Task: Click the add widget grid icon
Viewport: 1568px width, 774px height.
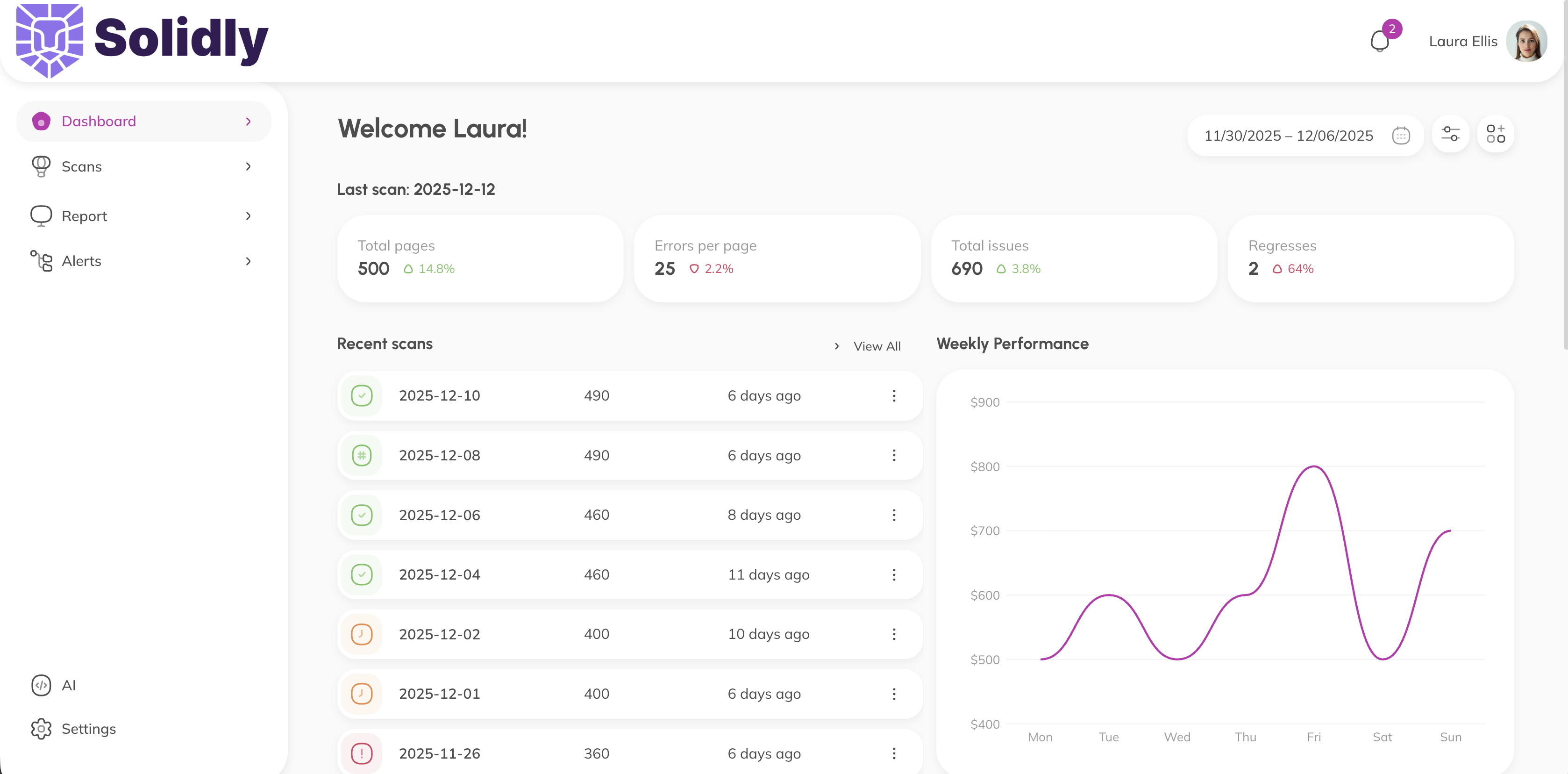Action: 1495,134
